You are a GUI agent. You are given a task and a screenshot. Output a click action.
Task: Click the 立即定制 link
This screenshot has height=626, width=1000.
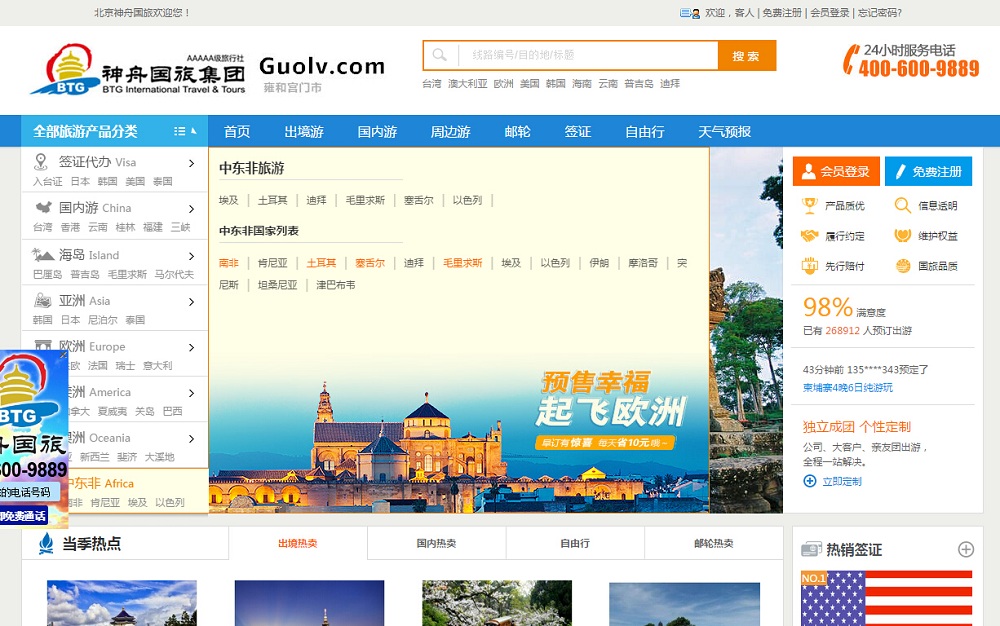point(842,481)
